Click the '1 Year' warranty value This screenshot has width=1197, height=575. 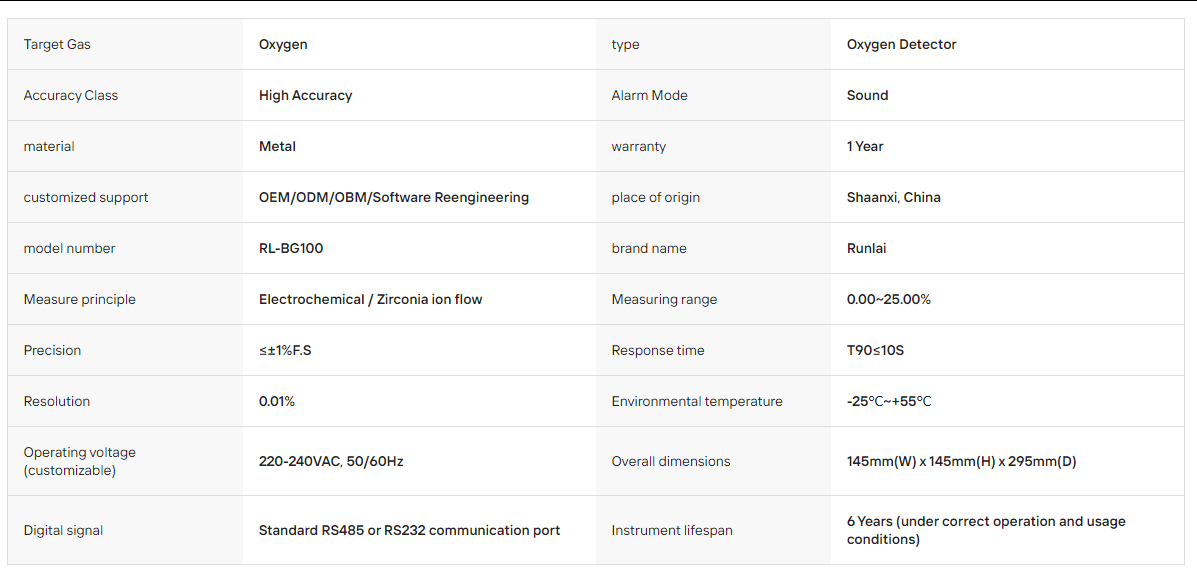click(x=865, y=147)
